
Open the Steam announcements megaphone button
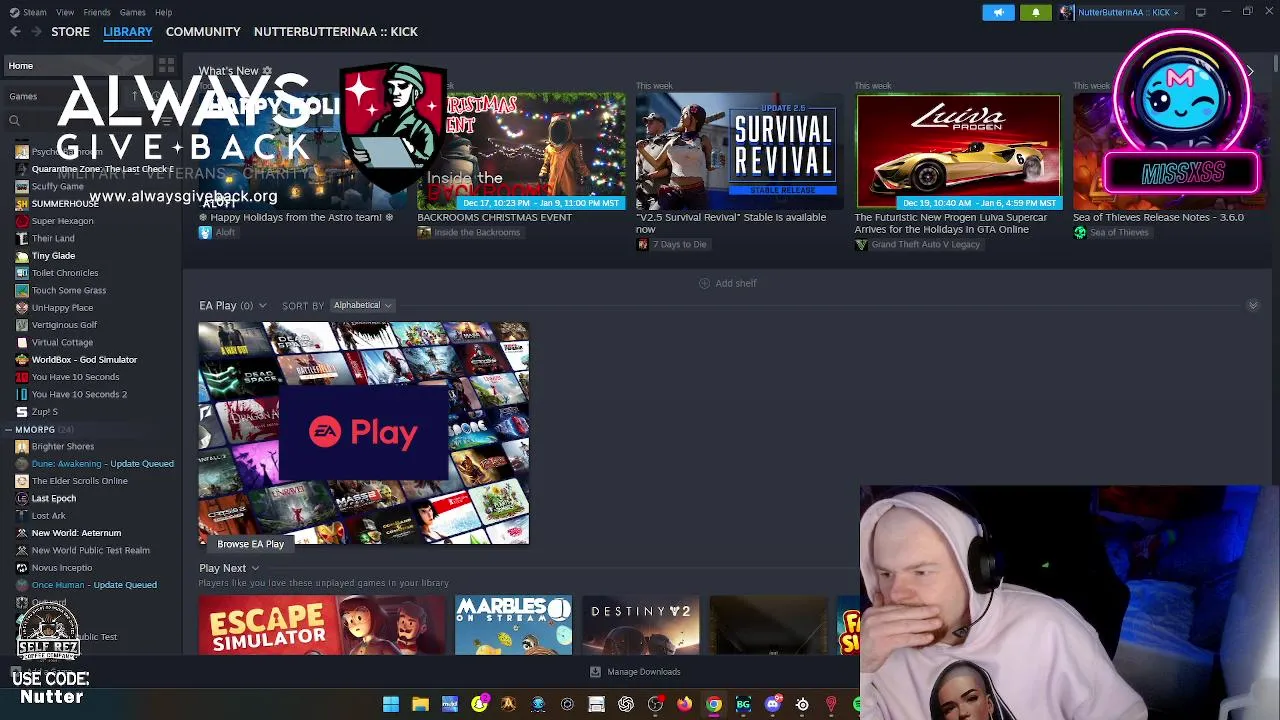pyautogui.click(x=998, y=12)
